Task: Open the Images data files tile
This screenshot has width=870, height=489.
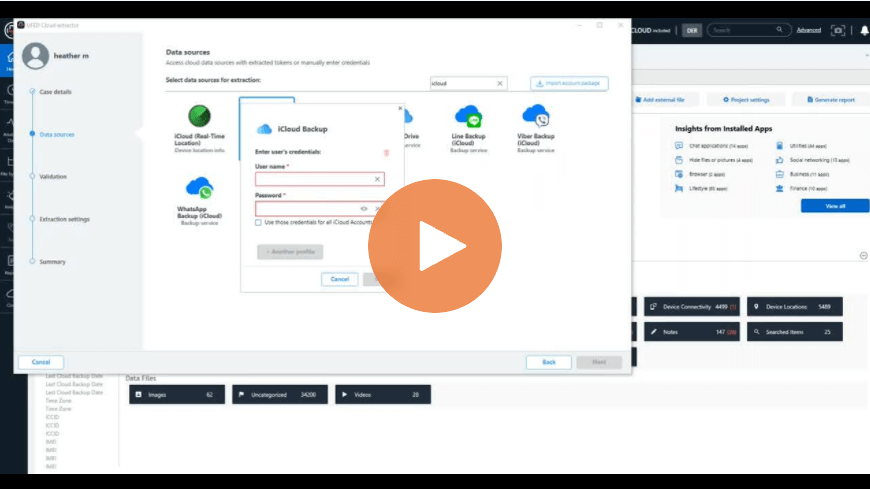Action: pyautogui.click(x=177, y=395)
